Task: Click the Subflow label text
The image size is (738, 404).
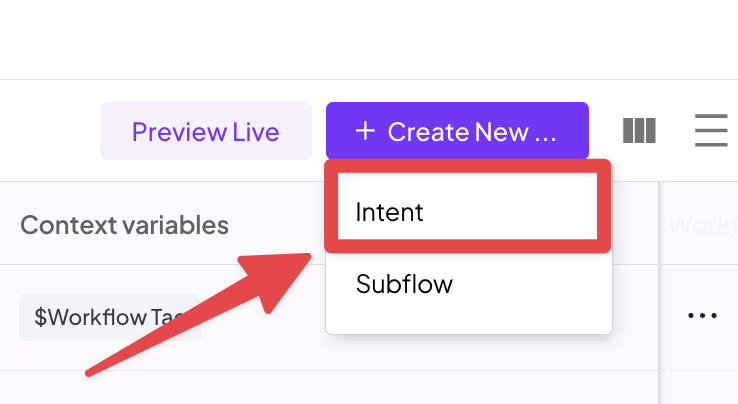Action: [404, 284]
